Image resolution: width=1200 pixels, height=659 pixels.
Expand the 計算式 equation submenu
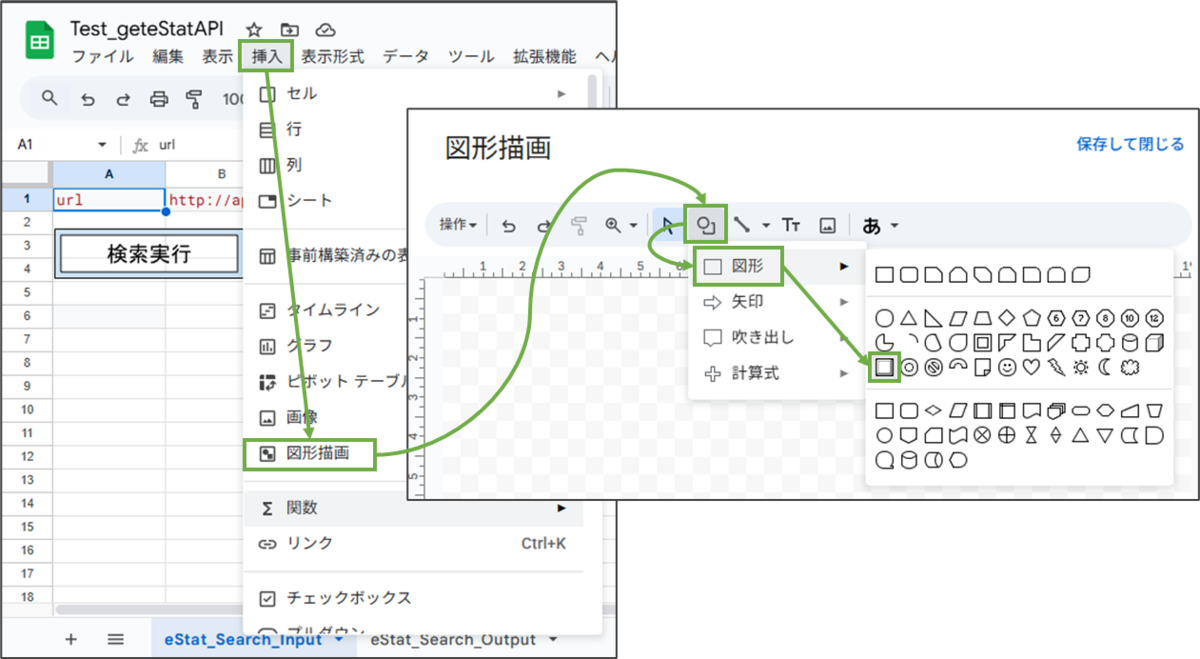click(777, 373)
